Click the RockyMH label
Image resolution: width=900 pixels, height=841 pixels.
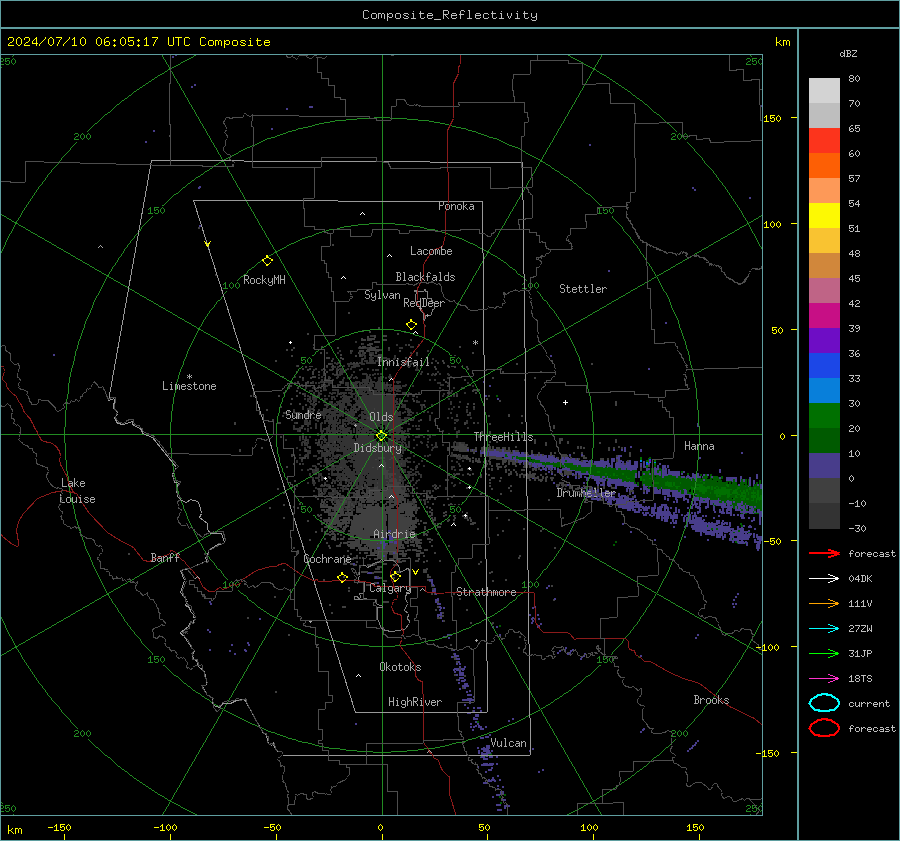(x=264, y=280)
